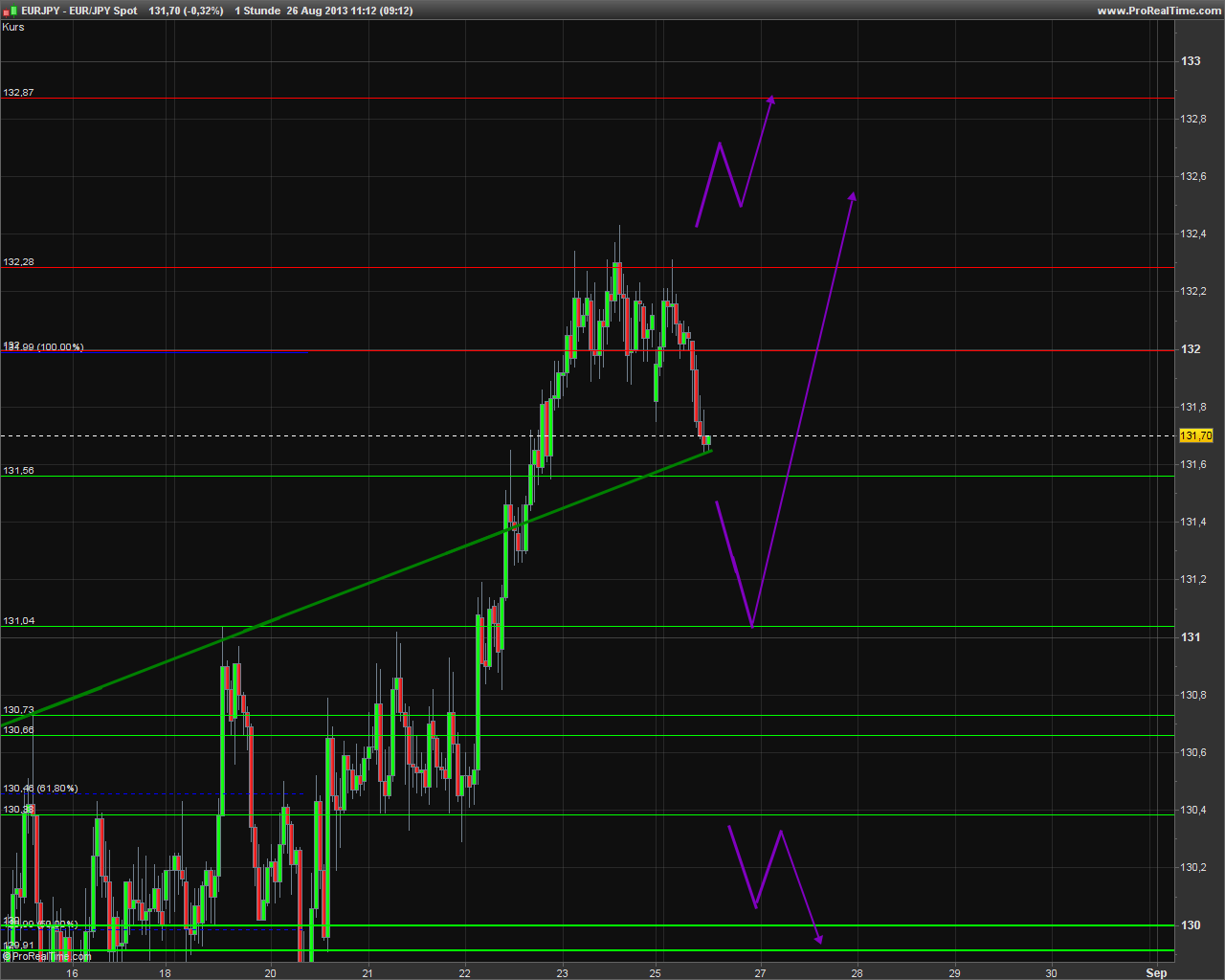Click date axis label 28

857,973
